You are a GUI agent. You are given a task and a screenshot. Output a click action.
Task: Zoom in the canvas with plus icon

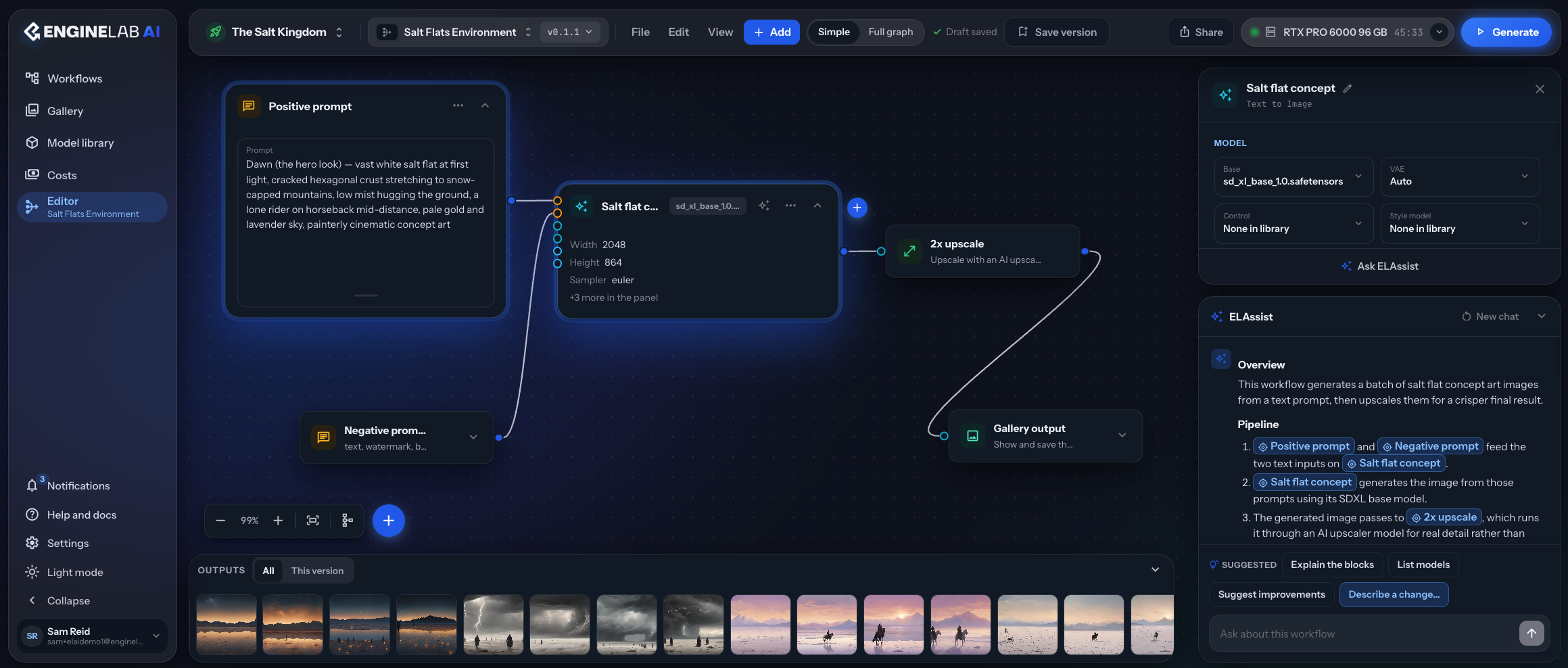click(278, 521)
